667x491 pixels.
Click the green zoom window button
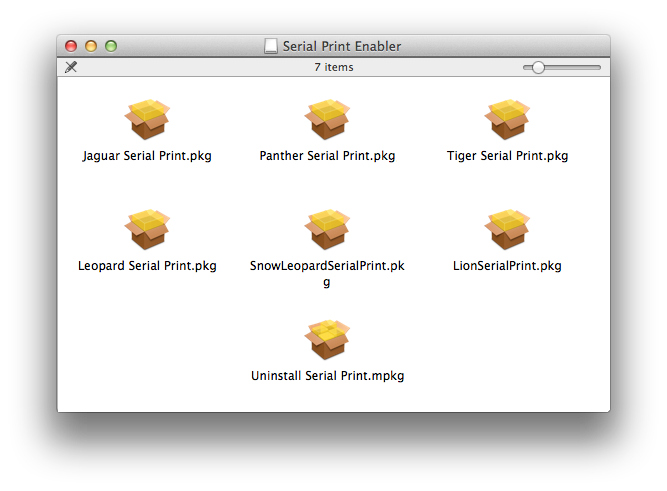[x=111, y=46]
